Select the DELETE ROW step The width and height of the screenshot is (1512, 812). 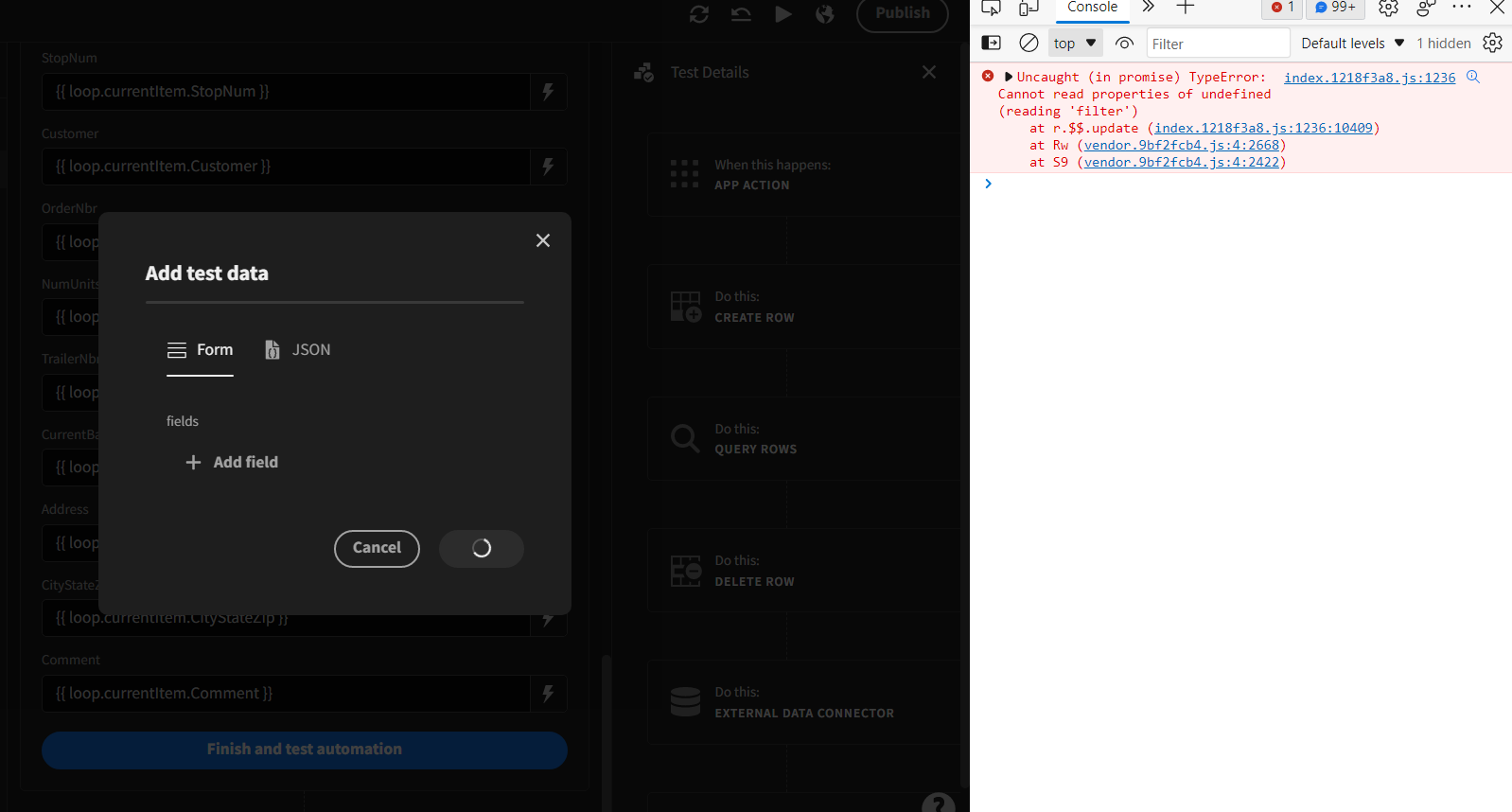click(x=804, y=571)
